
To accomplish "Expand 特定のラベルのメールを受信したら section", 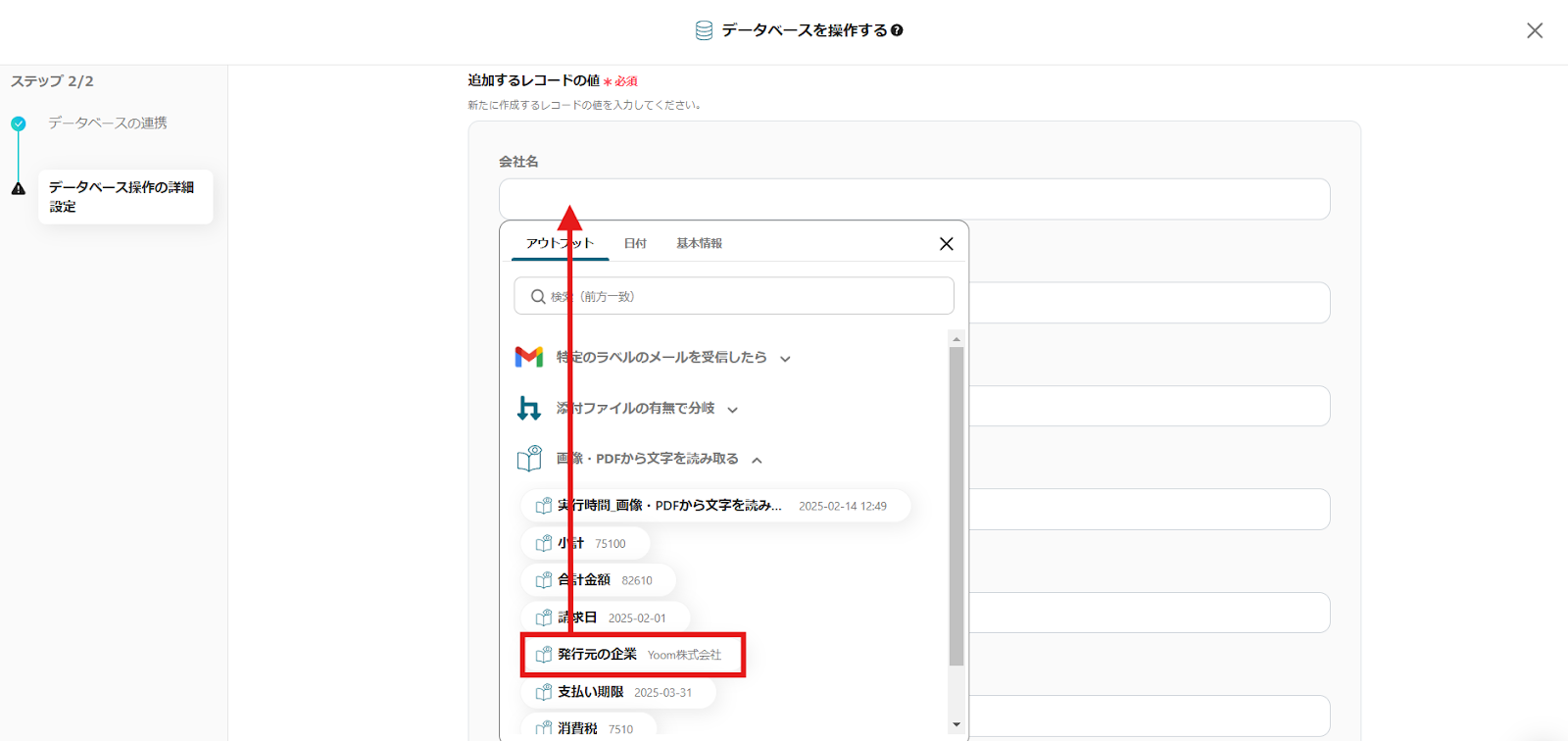I will click(x=785, y=359).
